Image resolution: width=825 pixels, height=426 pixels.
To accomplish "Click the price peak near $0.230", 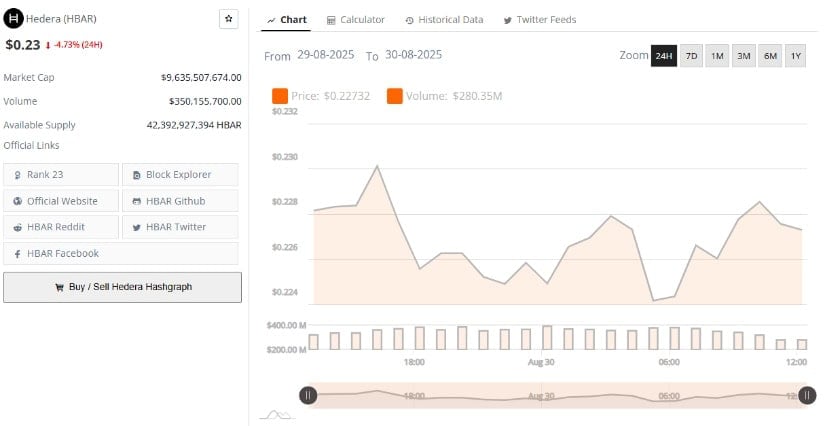I will point(377,166).
